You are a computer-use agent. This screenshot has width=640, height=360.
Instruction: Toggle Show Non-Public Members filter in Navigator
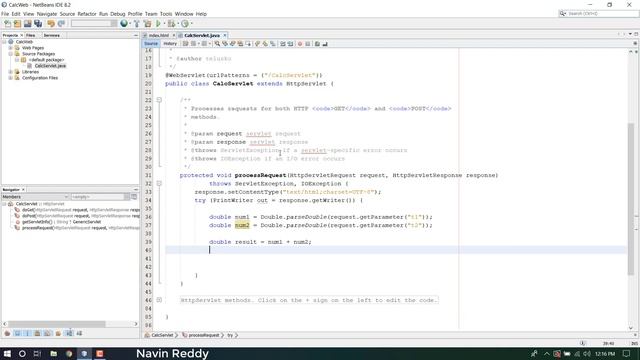coord(38,333)
